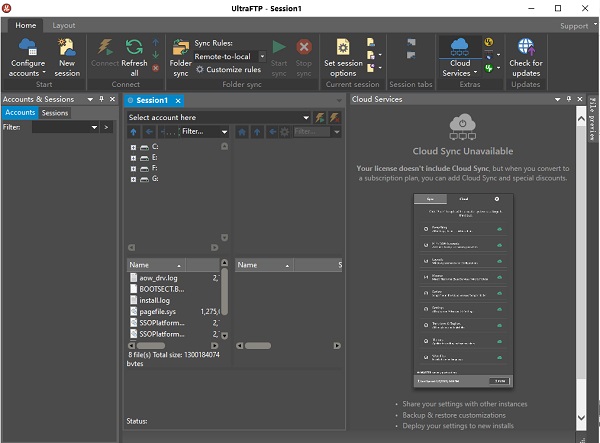This screenshot has width=600, height=443.
Task: Sort remote file list by Name header
Action: pos(264,265)
